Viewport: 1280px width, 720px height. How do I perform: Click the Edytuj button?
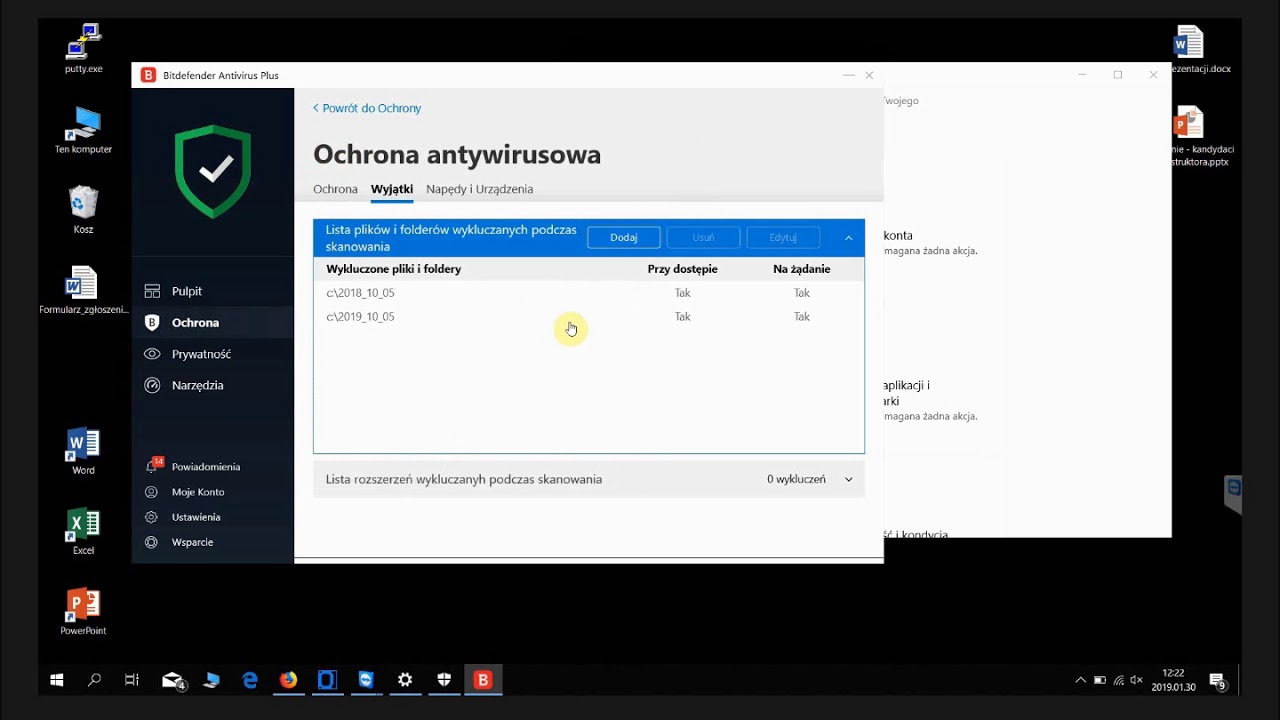(x=783, y=238)
